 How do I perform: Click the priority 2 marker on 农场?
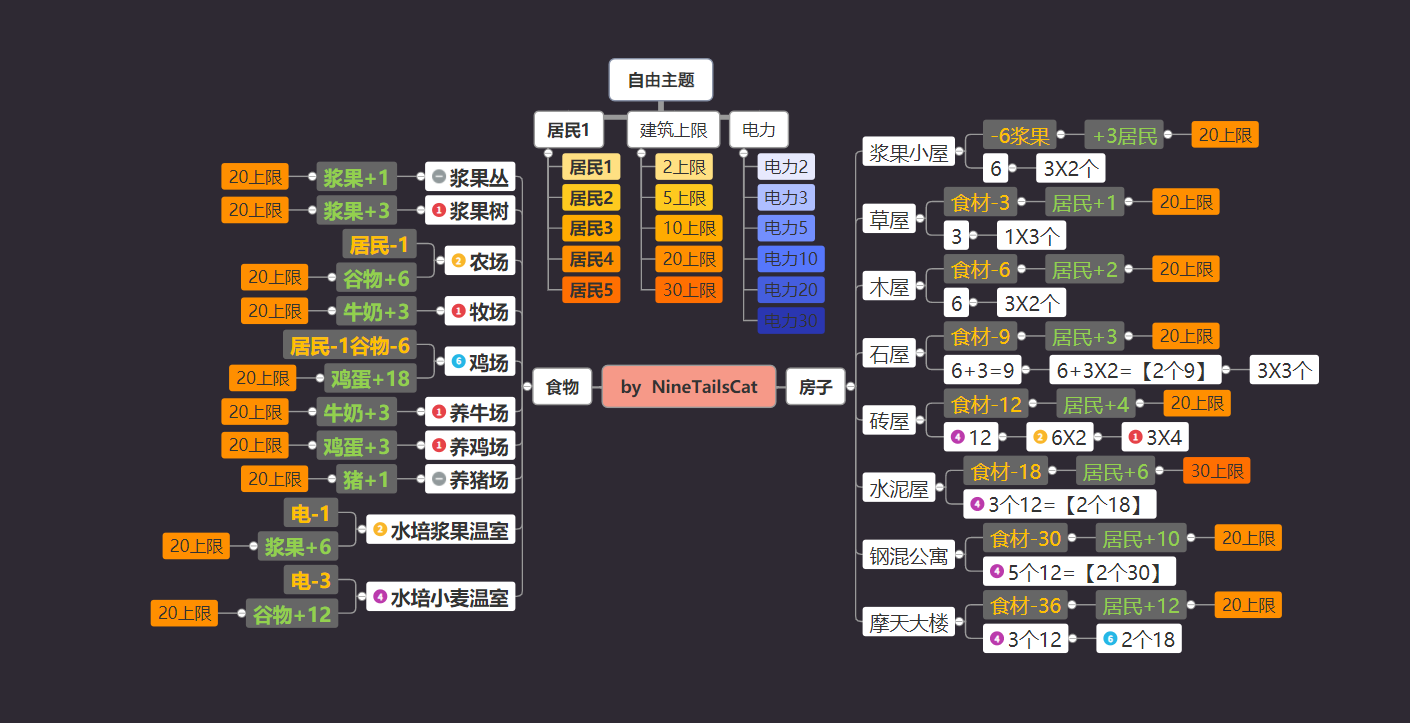click(x=459, y=262)
